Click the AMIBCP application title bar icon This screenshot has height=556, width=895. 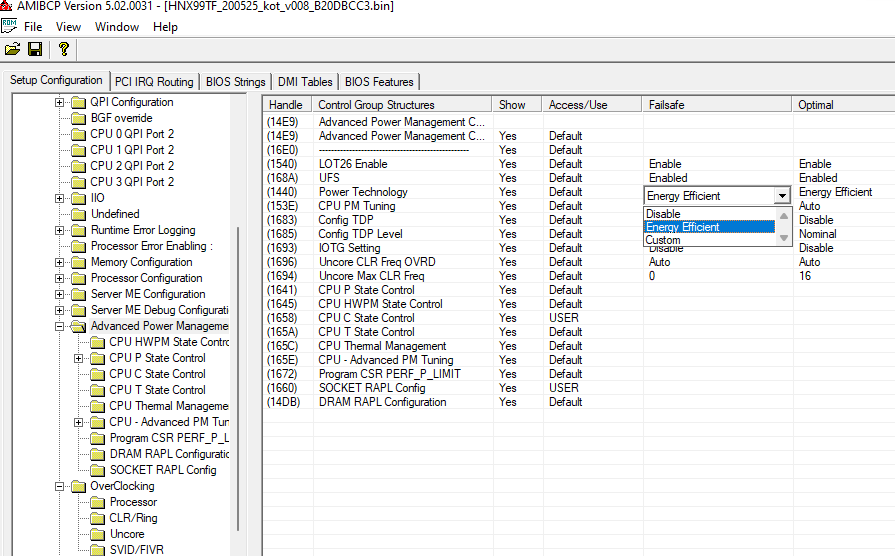(x=6, y=6)
